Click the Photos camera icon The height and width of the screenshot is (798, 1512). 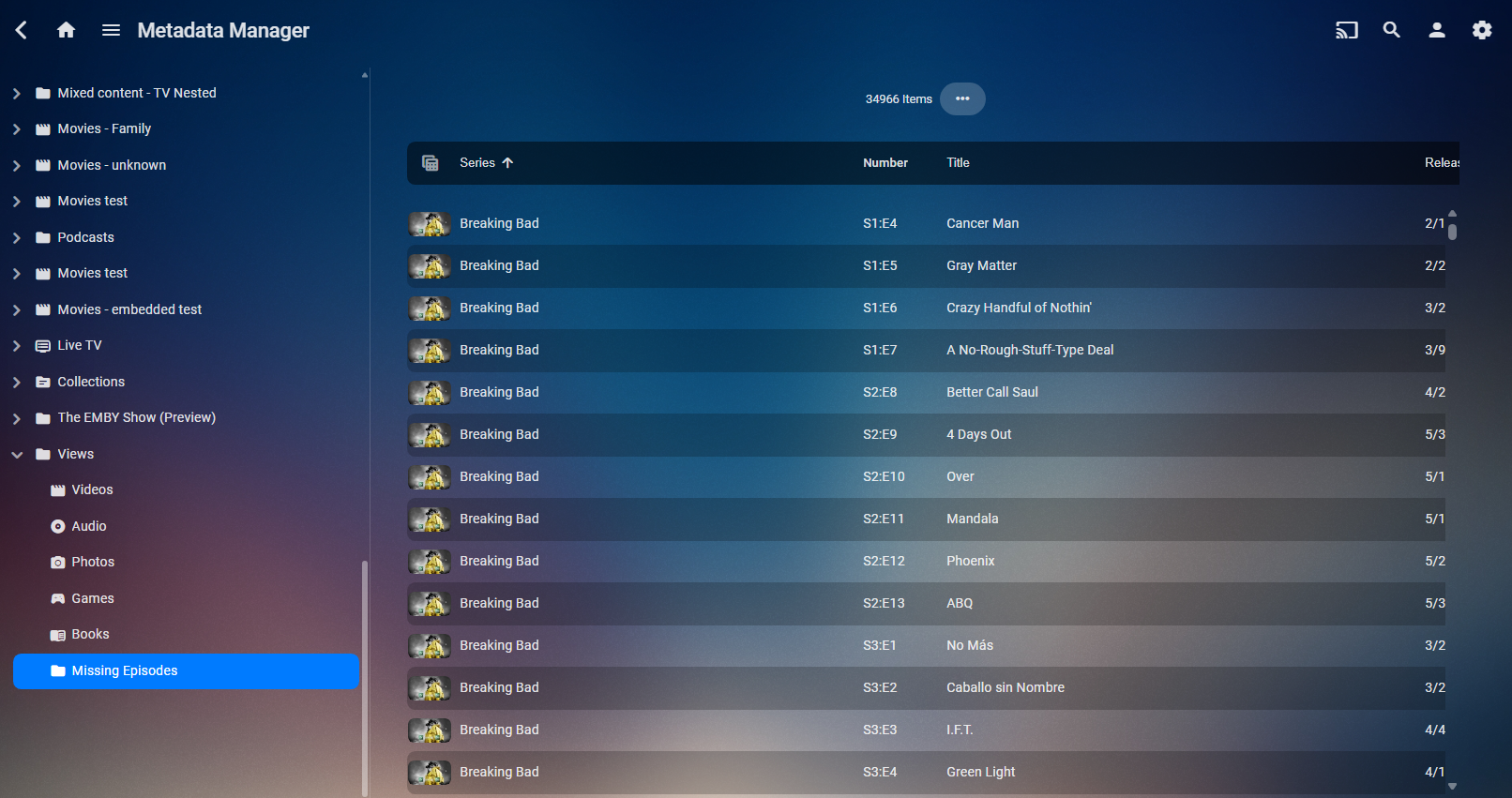tap(58, 563)
